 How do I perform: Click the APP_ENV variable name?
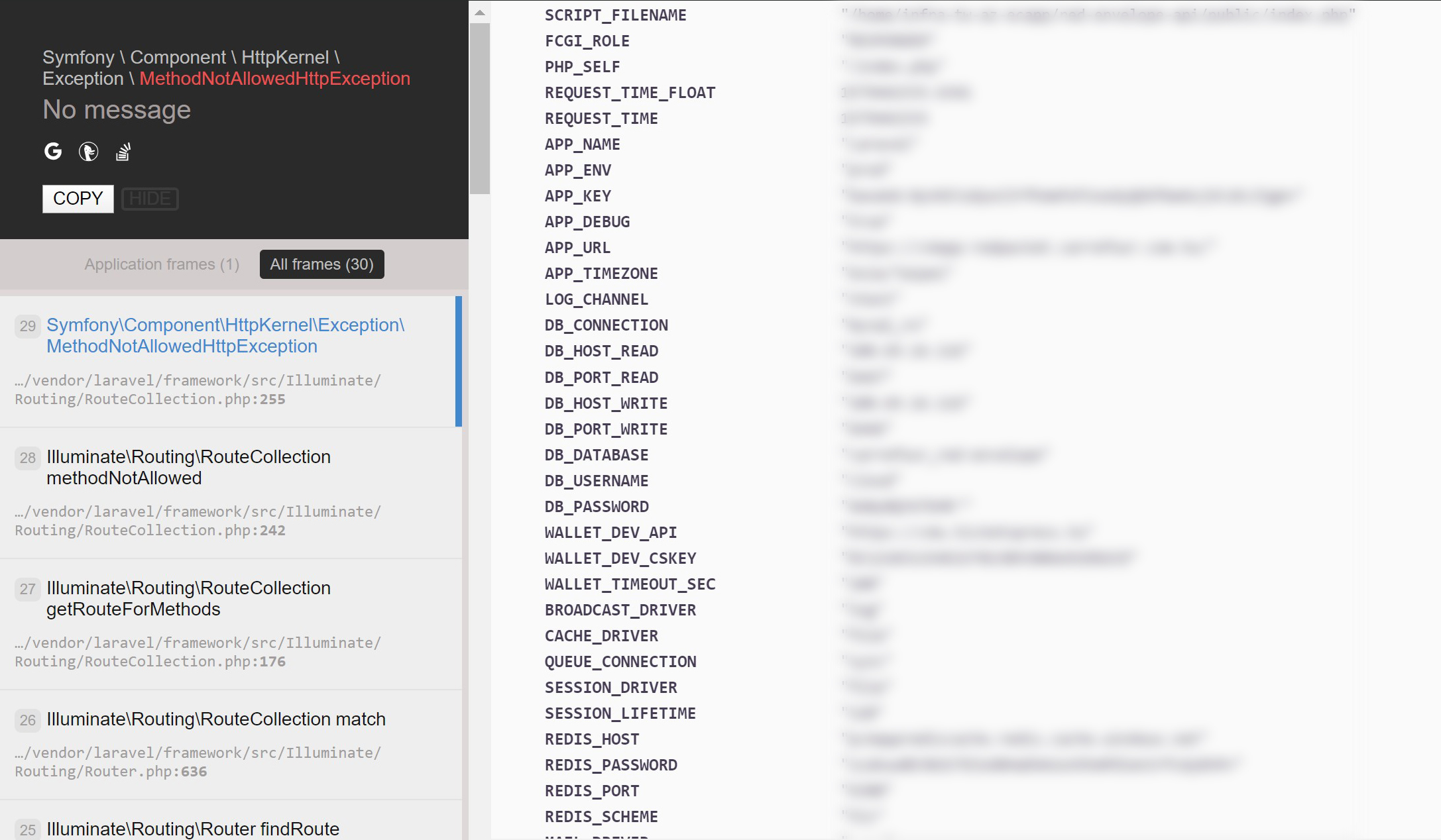[578, 170]
